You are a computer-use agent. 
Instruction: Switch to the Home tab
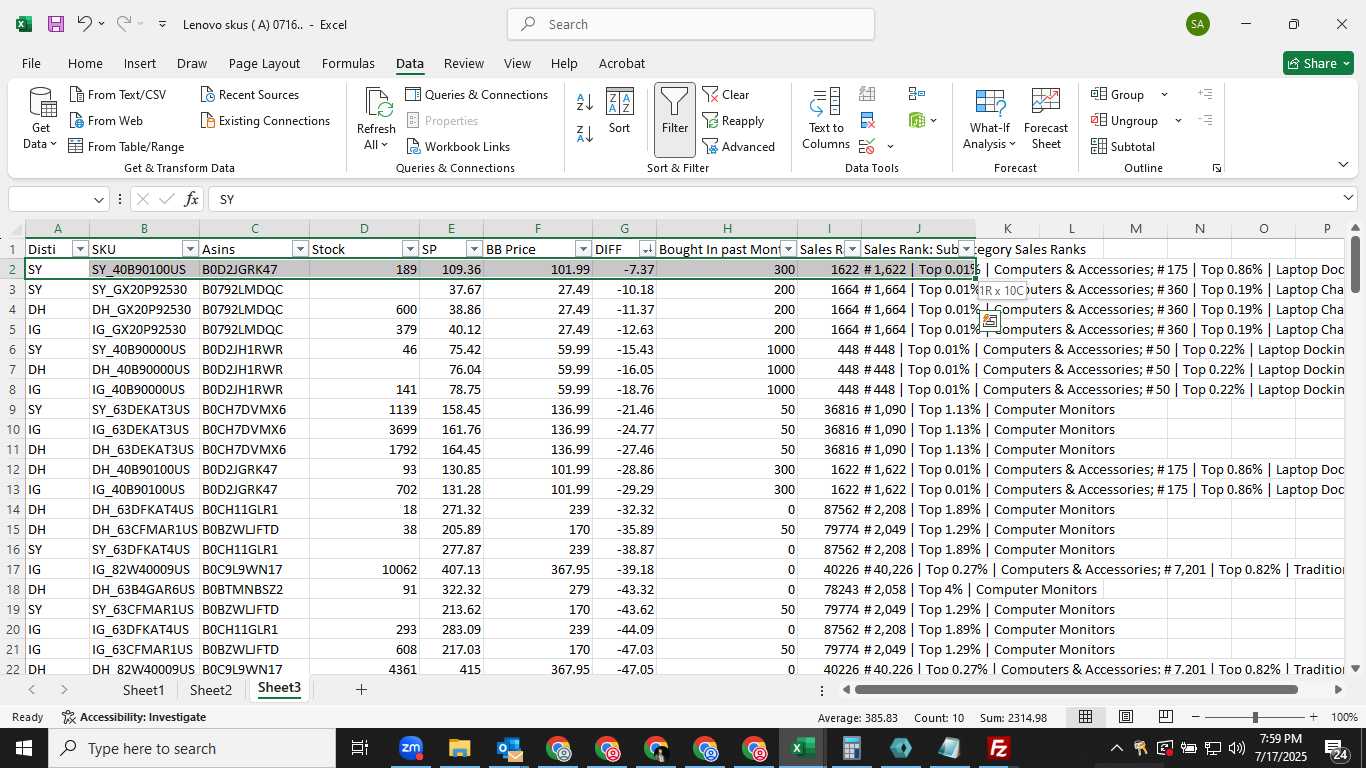point(85,63)
